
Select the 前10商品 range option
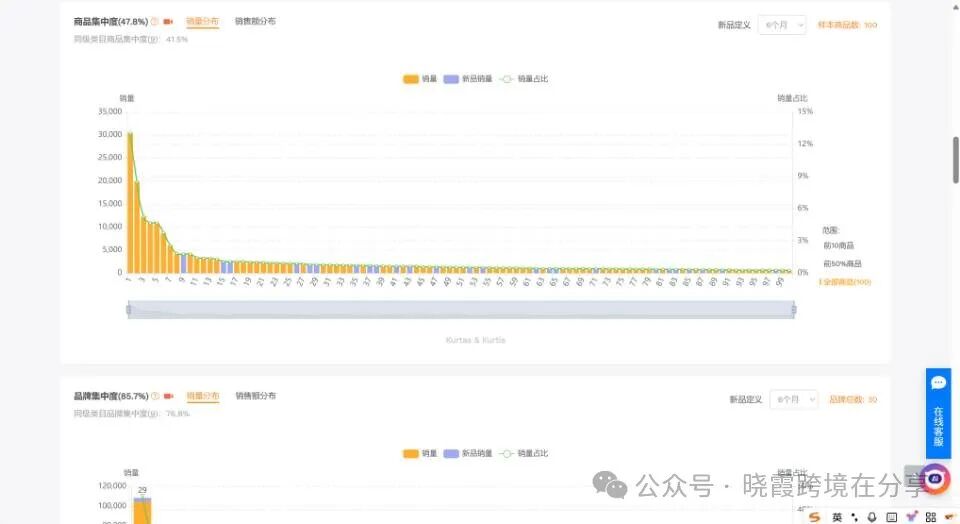tap(838, 245)
